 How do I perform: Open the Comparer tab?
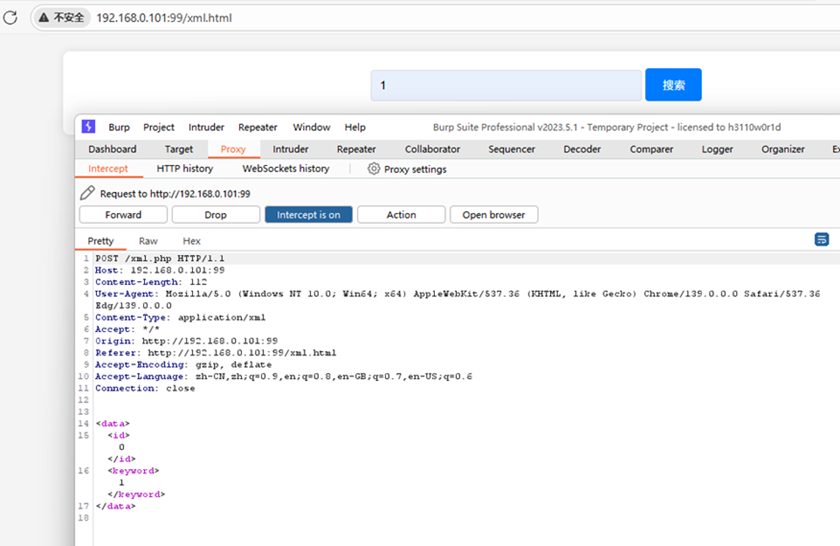[x=651, y=149]
